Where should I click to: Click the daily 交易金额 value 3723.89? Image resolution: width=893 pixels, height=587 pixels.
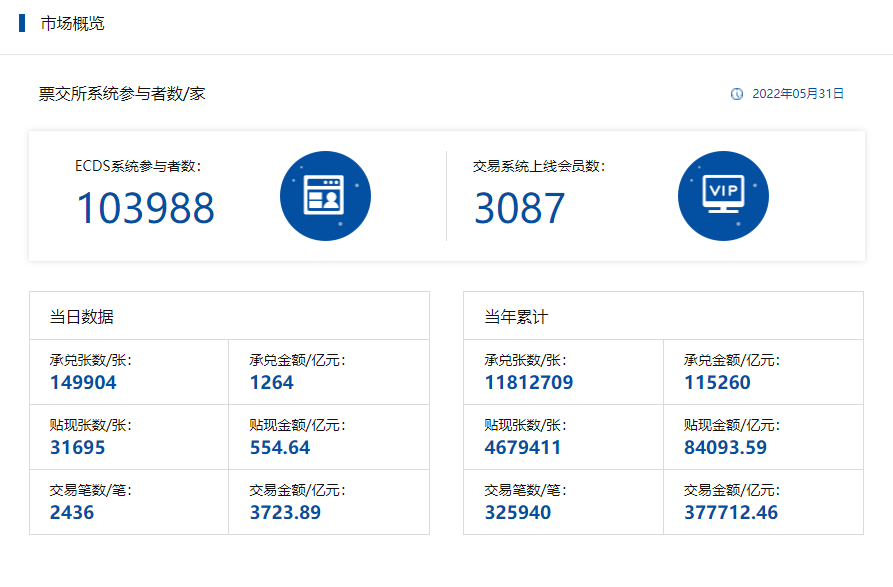285,512
